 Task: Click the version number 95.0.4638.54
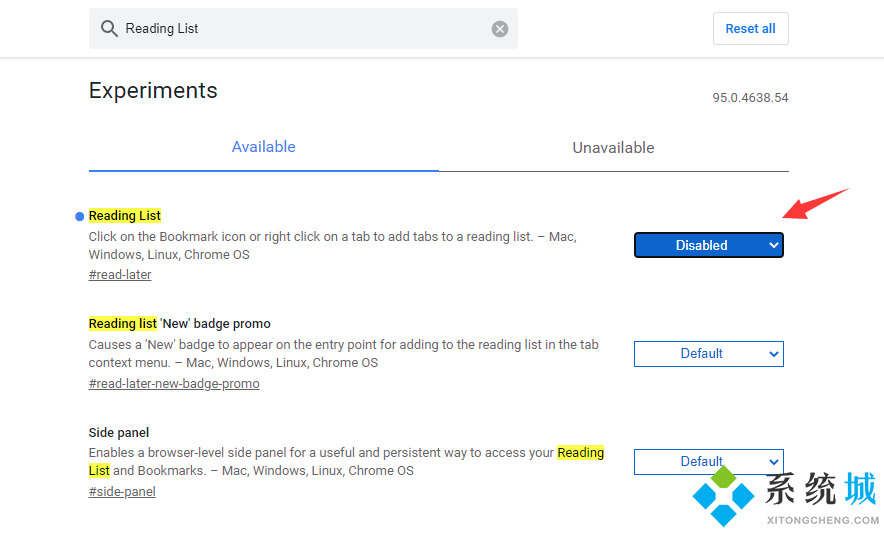(750, 98)
